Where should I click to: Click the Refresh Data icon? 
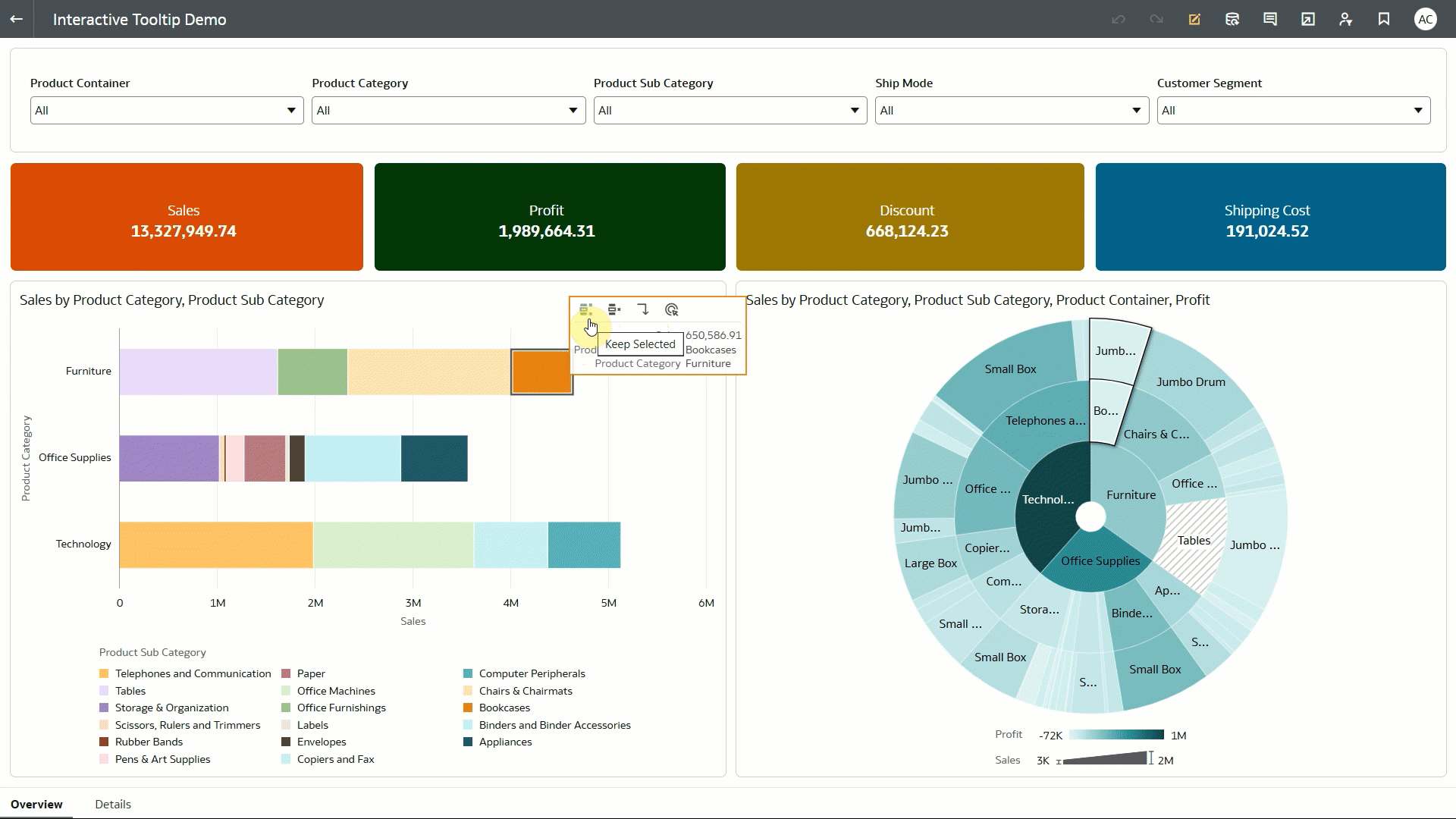pyautogui.click(x=1232, y=19)
